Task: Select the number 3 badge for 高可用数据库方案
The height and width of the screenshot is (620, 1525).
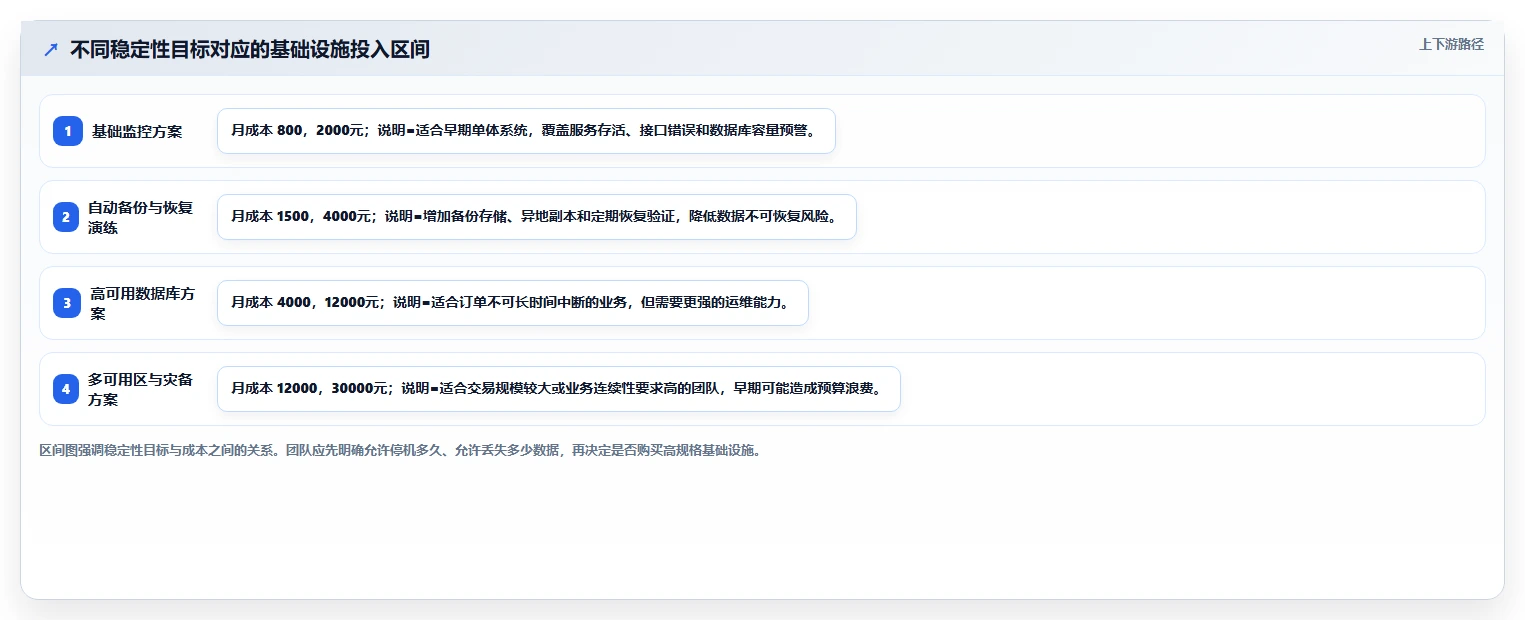Action: click(x=67, y=303)
